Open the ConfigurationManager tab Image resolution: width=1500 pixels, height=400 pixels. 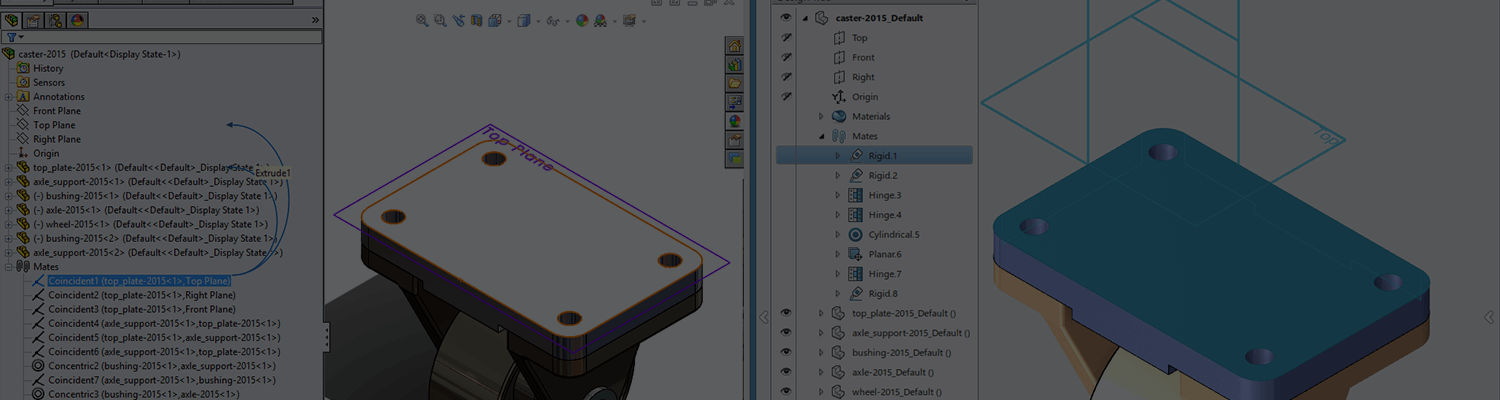click(55, 20)
